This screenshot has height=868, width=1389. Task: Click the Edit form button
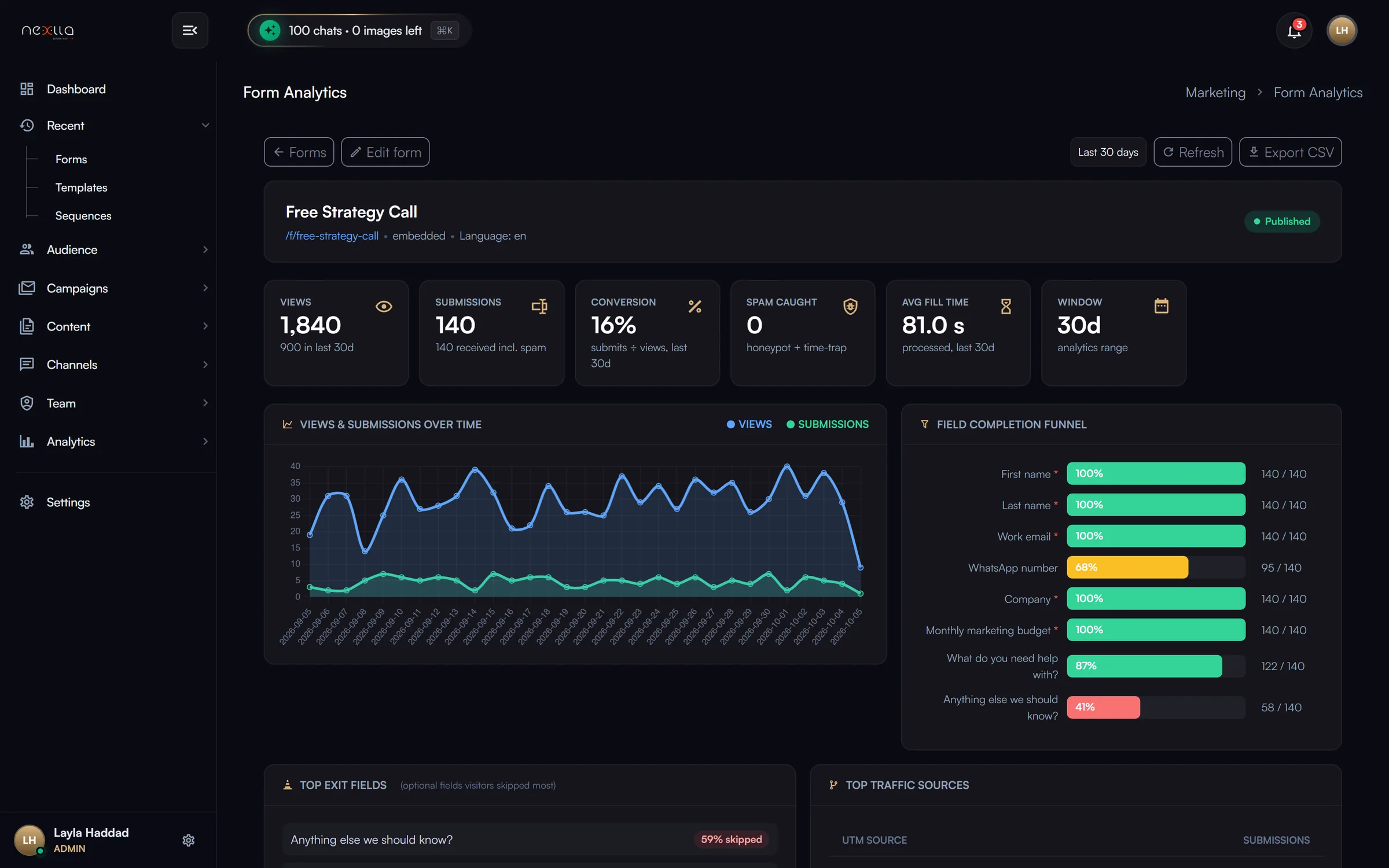385,152
